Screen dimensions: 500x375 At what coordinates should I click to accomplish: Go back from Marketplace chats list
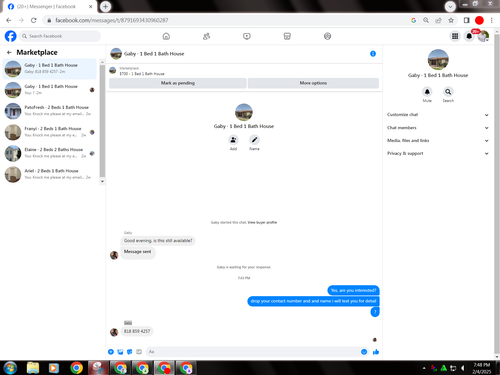coord(9,52)
